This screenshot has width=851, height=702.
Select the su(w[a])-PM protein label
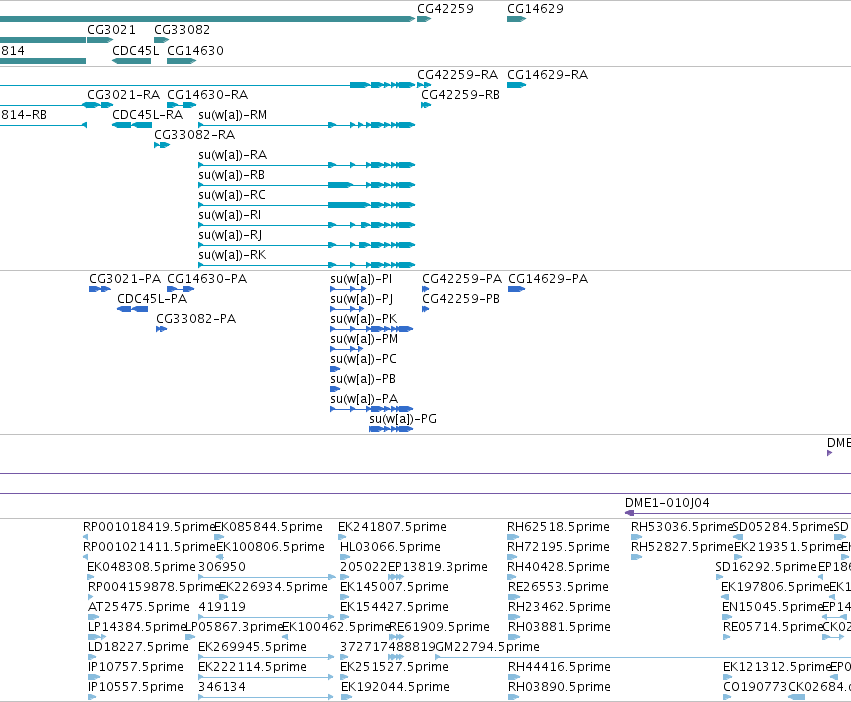364,339
